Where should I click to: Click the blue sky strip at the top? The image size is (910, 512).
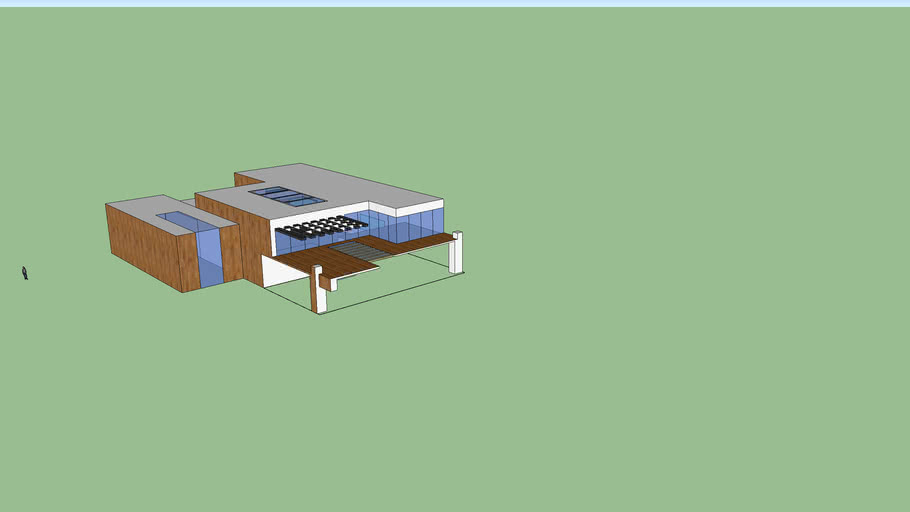pyautogui.click(x=455, y=3)
